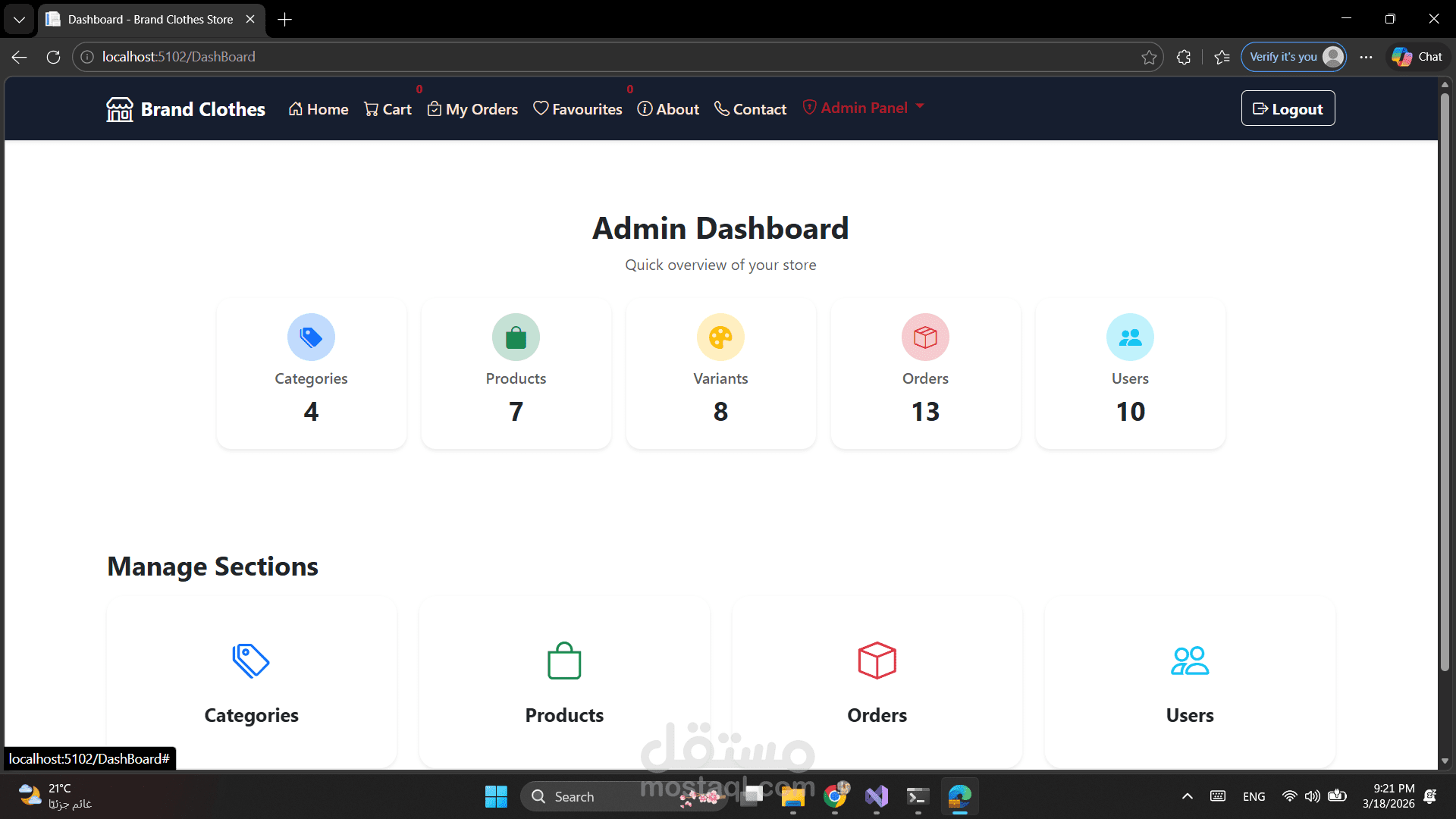Expand the Admin Panel dropdown menu
The image size is (1456, 819).
[864, 108]
